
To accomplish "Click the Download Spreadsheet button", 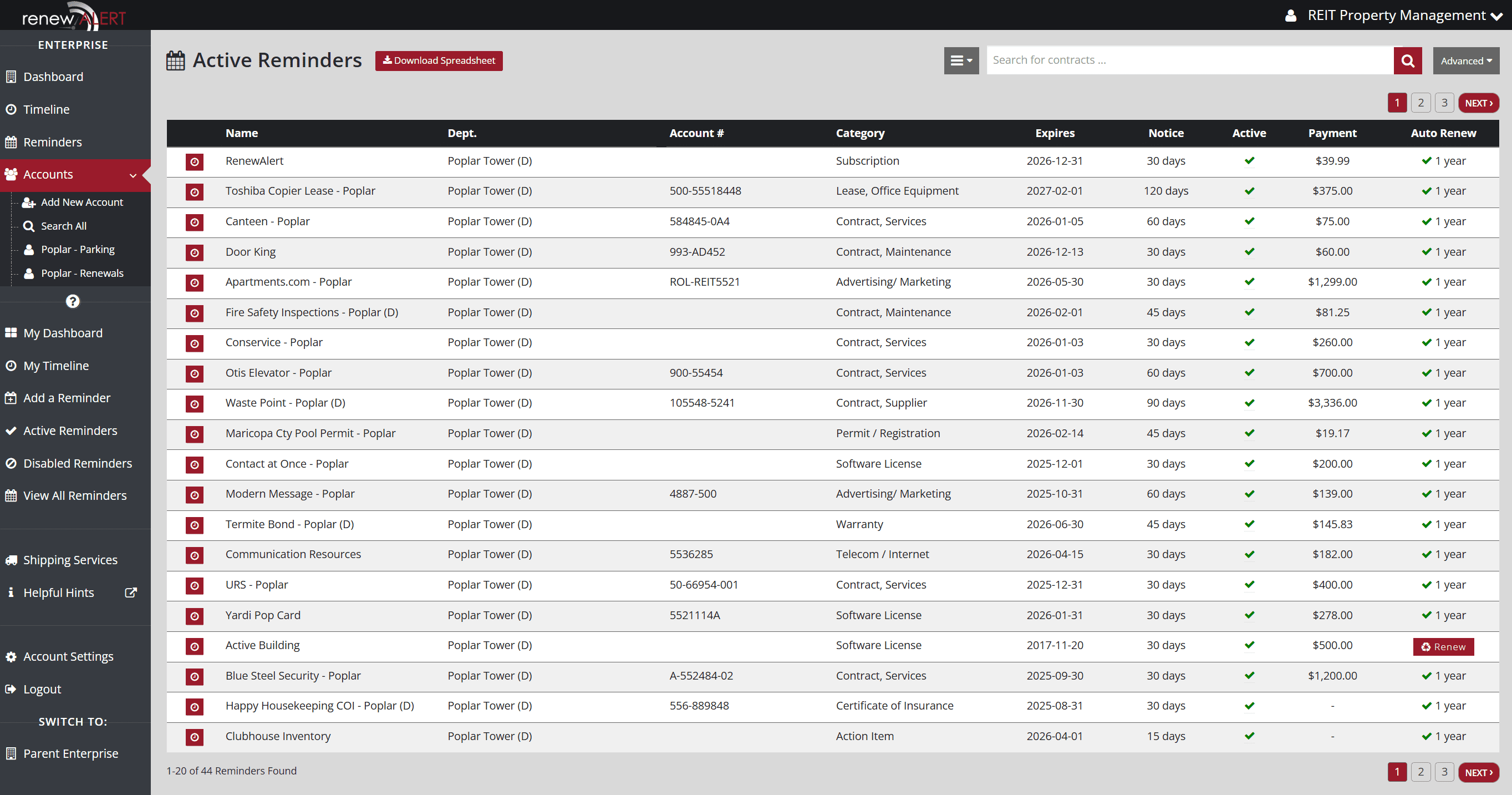I will click(x=439, y=60).
